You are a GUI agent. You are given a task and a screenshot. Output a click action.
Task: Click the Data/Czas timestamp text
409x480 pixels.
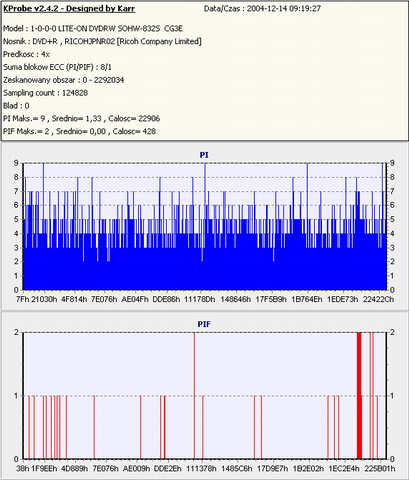(x=262, y=9)
